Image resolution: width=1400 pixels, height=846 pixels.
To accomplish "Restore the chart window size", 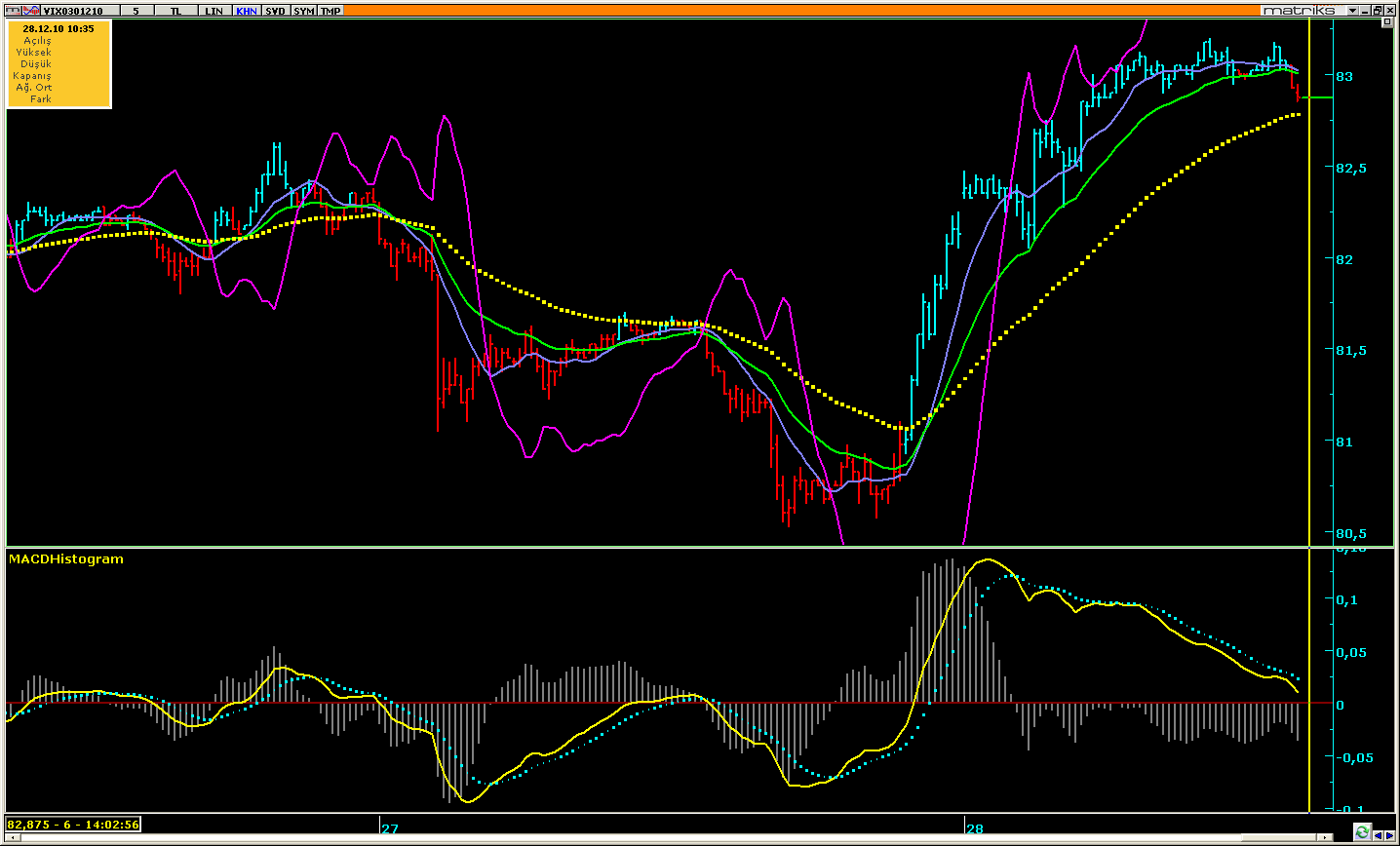I will pos(1378,11).
